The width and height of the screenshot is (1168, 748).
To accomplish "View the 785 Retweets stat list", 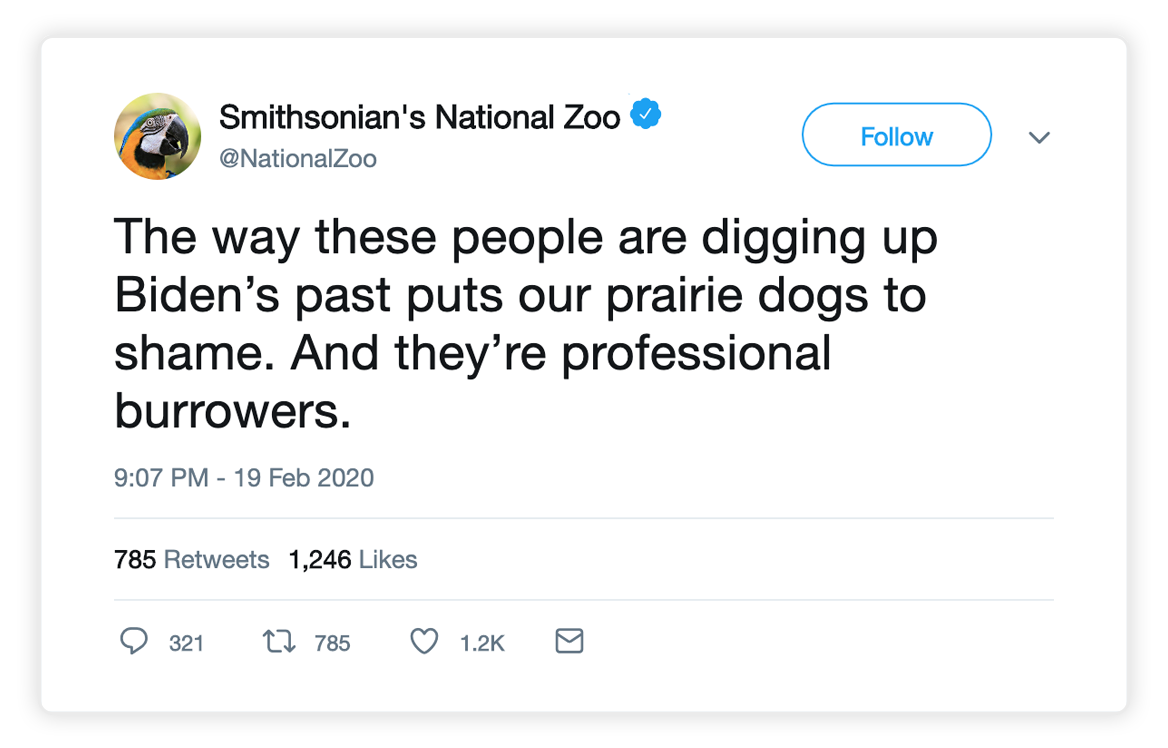I will [191, 559].
